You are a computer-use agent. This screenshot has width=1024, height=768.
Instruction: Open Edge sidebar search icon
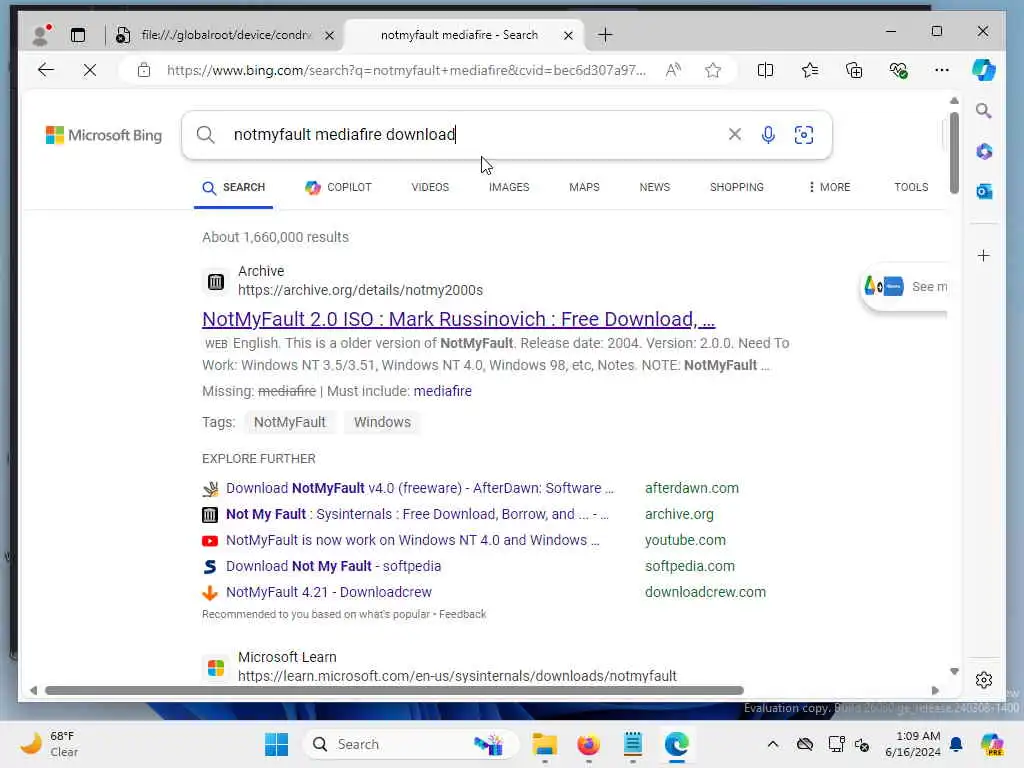(984, 111)
